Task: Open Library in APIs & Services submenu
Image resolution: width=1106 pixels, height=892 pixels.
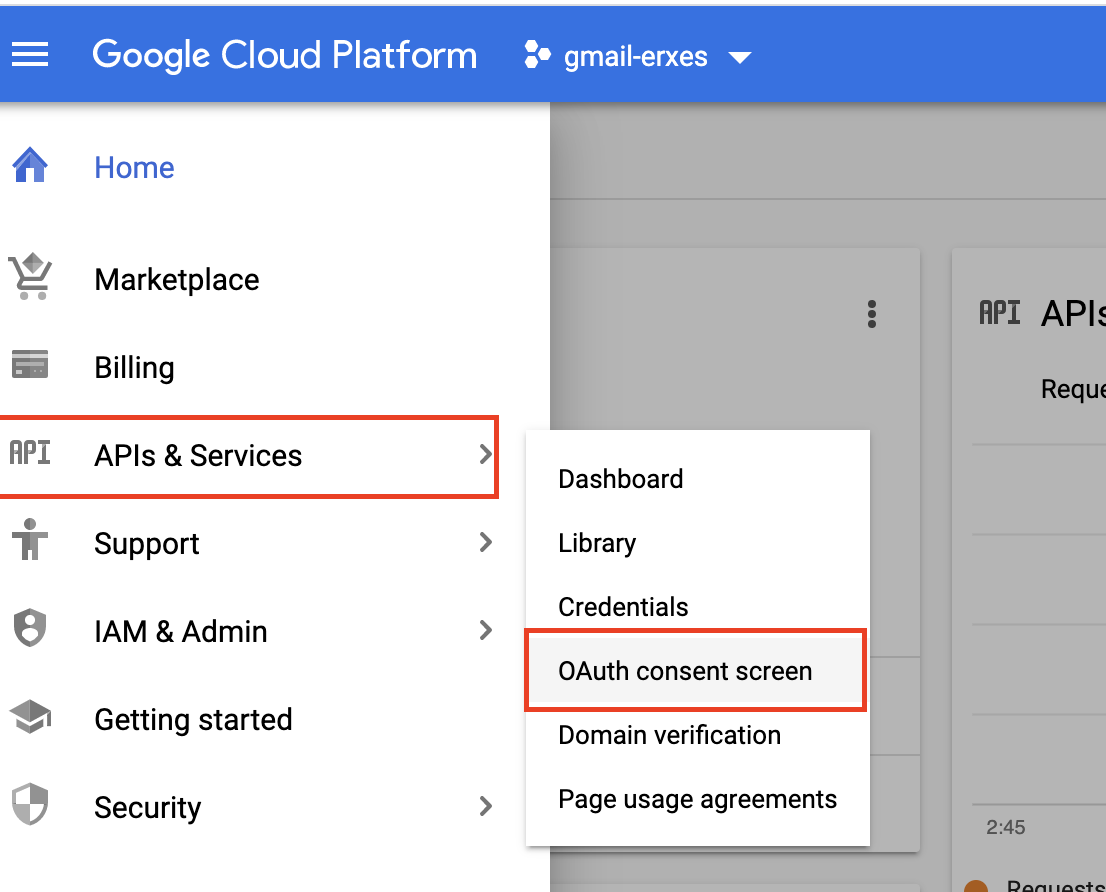Action: point(597,543)
